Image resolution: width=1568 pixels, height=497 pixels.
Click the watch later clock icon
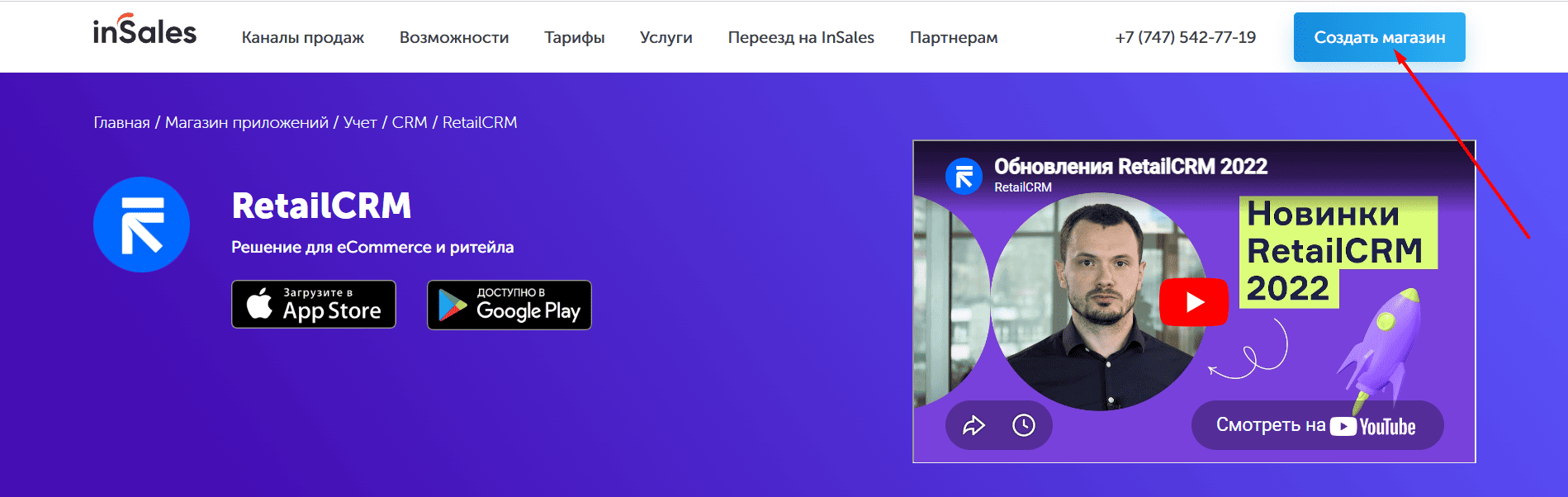(x=1024, y=425)
